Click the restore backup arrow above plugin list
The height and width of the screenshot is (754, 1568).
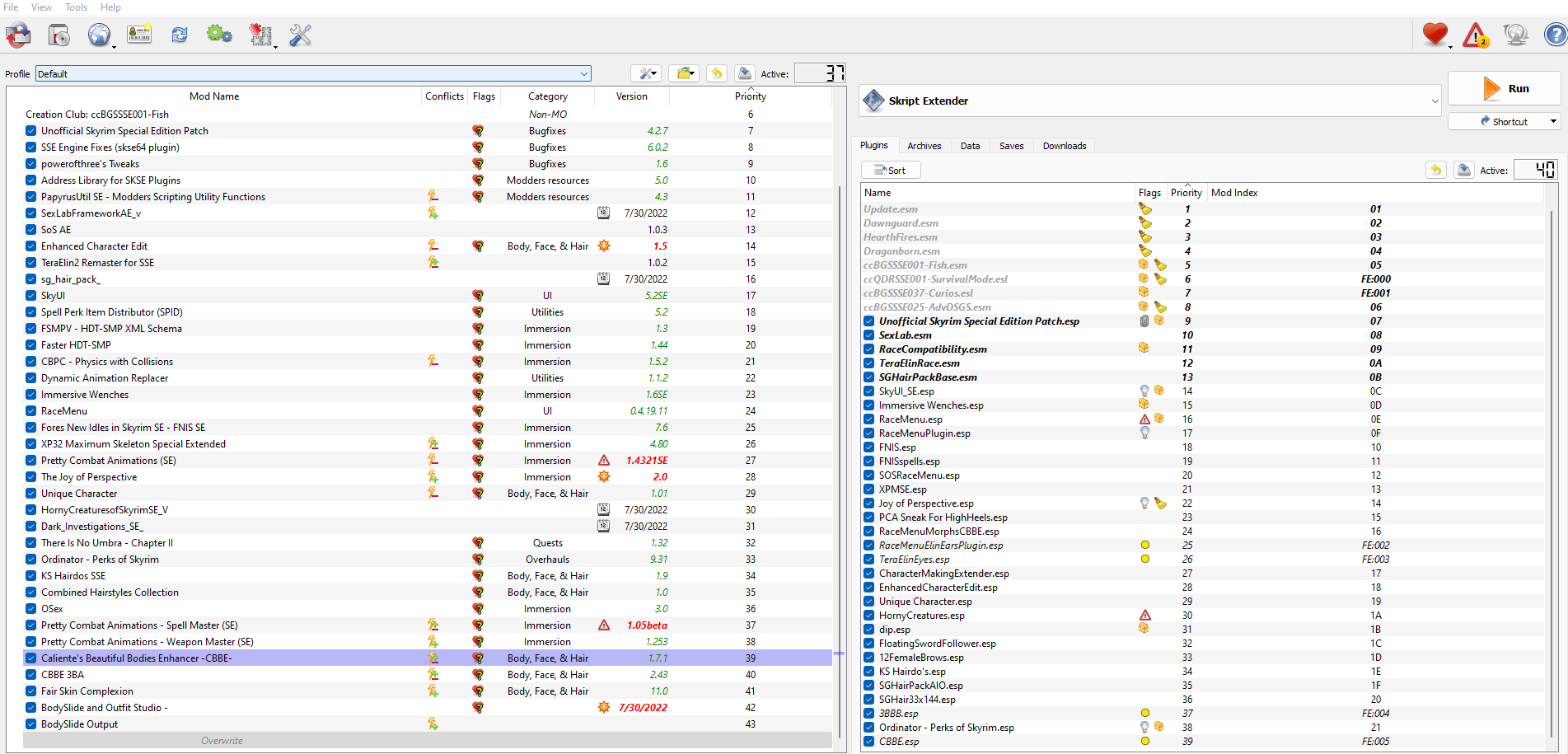click(x=1436, y=170)
